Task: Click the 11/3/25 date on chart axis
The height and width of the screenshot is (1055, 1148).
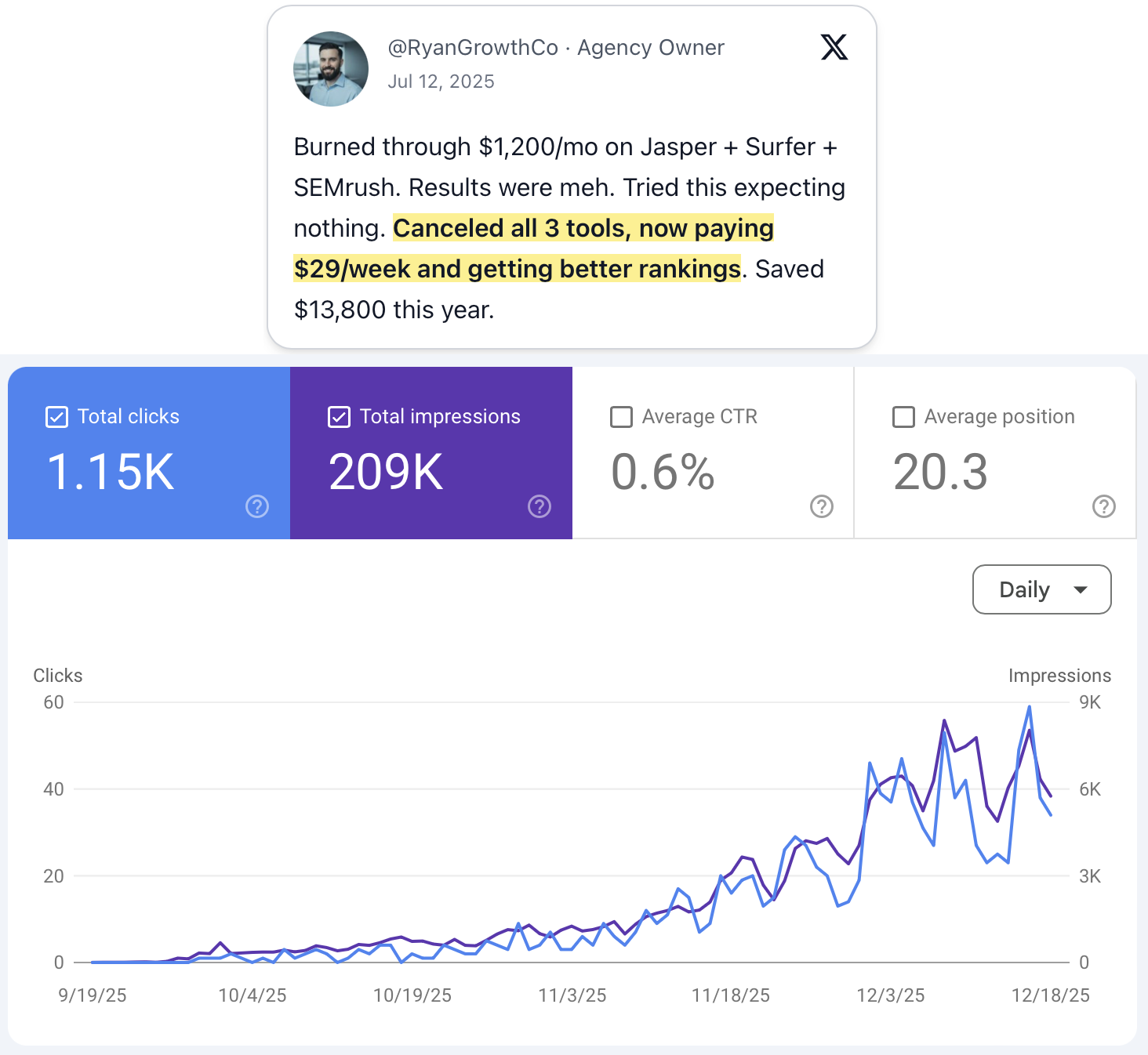Action: pos(572,995)
